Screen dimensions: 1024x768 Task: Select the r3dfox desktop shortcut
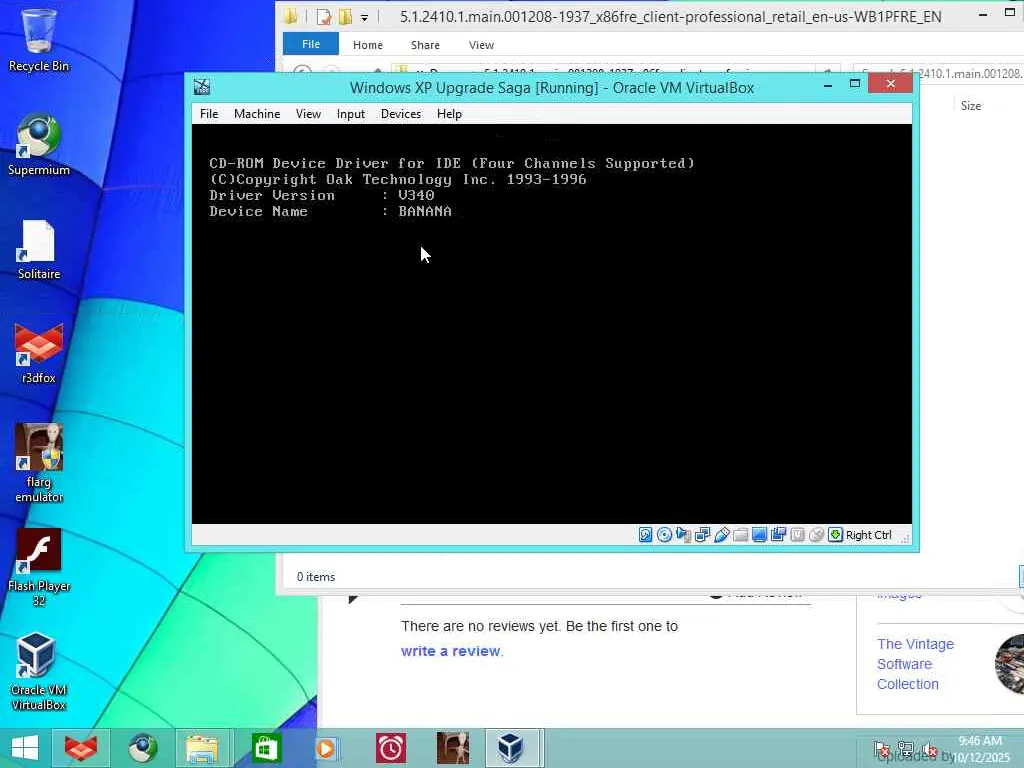39,353
